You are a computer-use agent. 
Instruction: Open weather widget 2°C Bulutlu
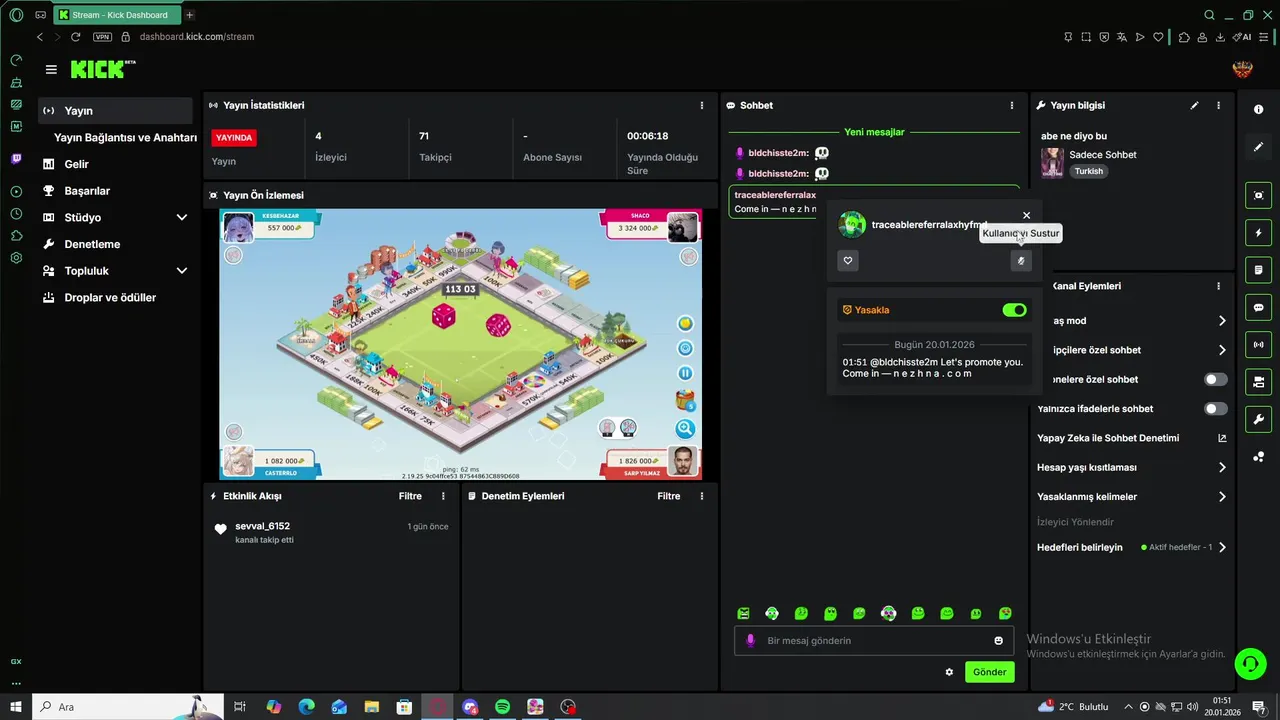[1073, 707]
